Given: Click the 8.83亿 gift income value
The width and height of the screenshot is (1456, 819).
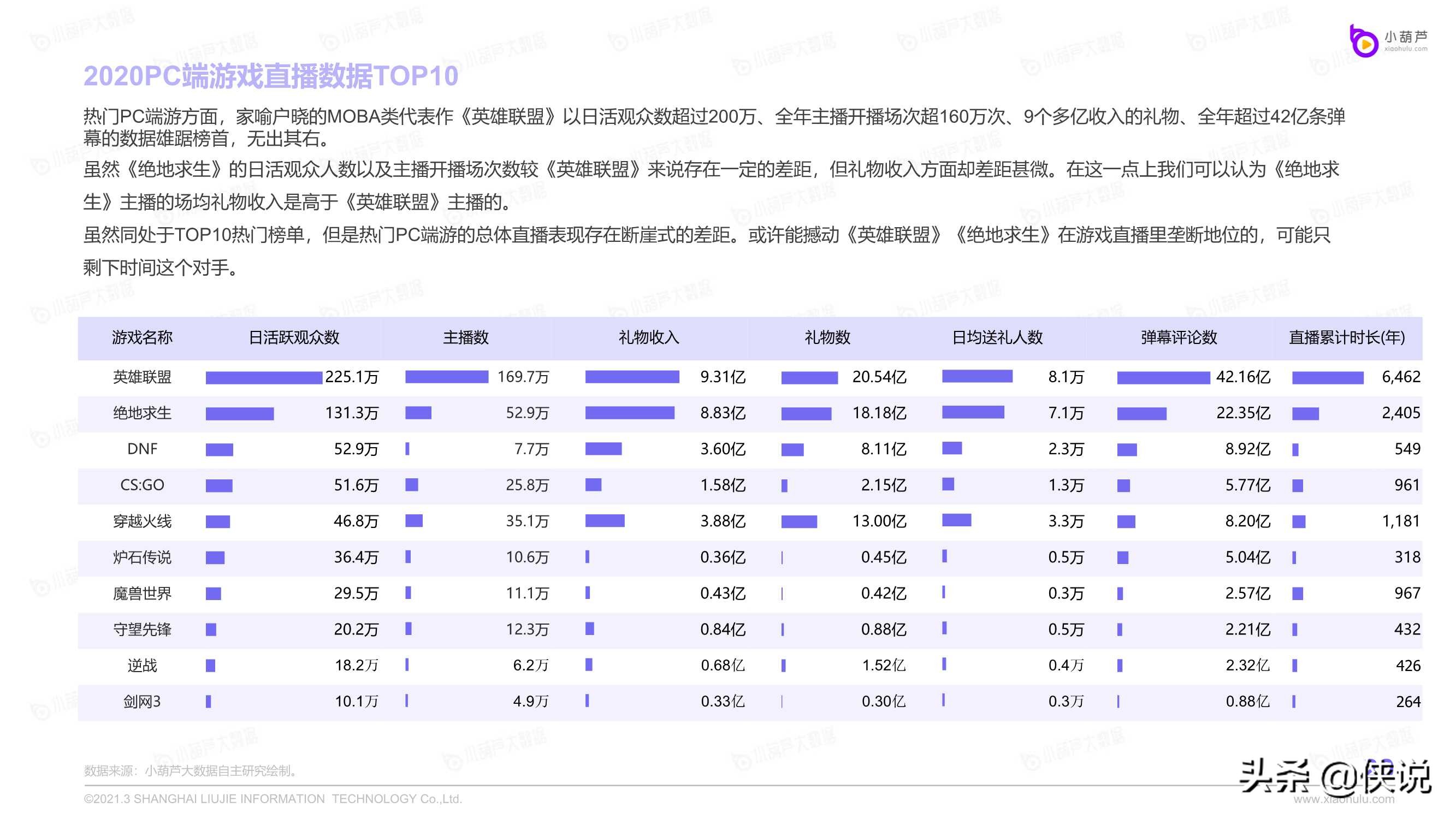Looking at the screenshot, I should pyautogui.click(x=723, y=413).
